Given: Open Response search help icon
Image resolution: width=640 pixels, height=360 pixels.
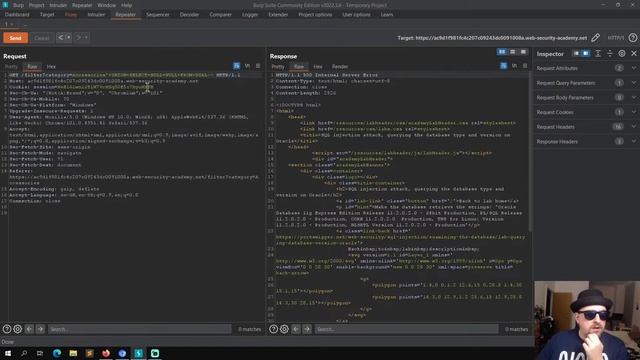Looking at the screenshot, I should (273, 329).
